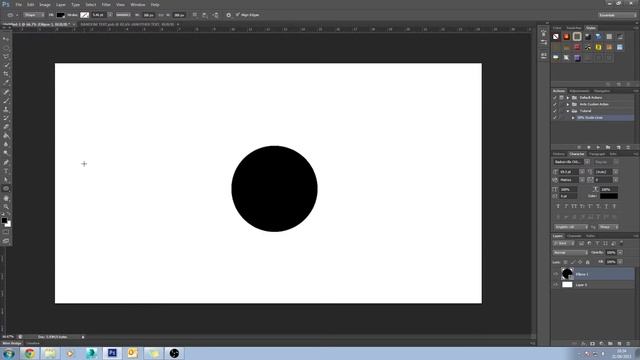This screenshot has width=640, height=360.
Task: Toggle lock transparent pixels in Layers
Action: [565, 262]
